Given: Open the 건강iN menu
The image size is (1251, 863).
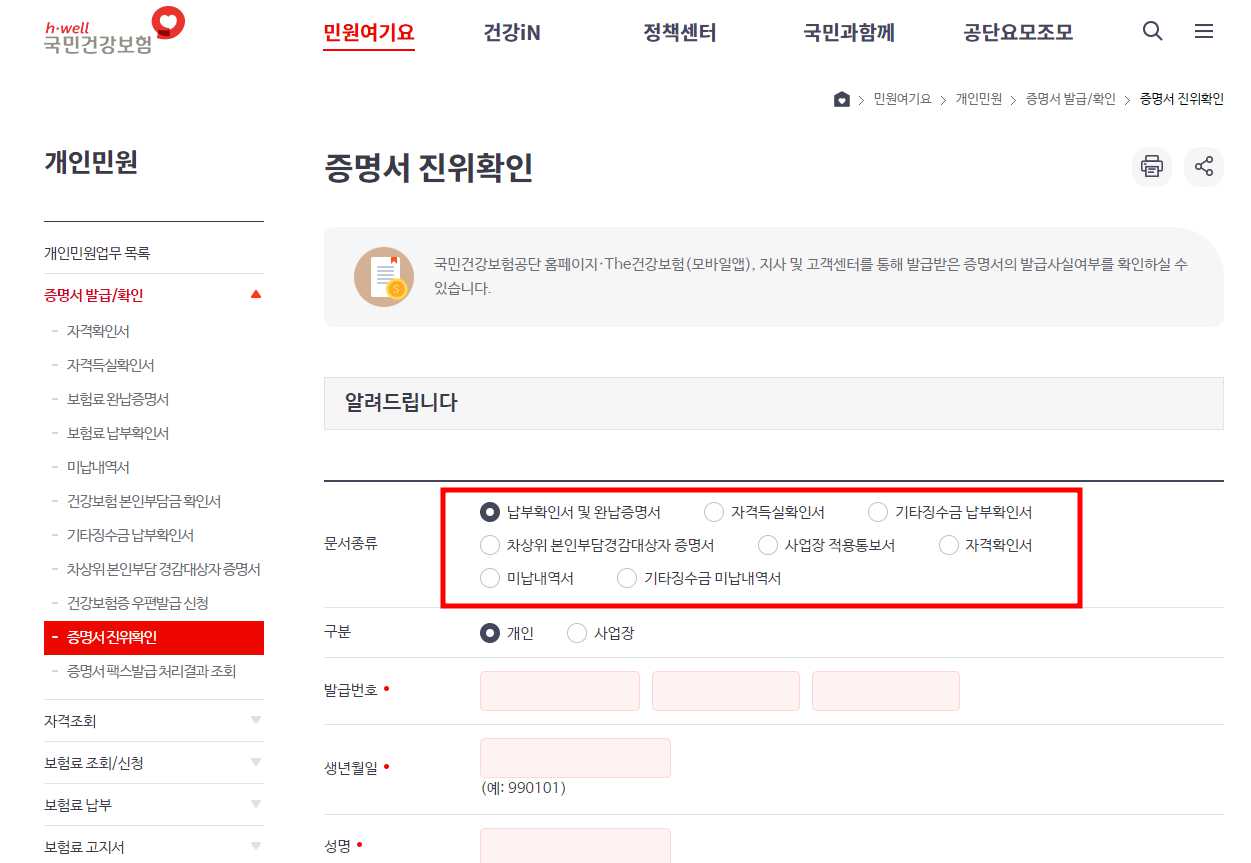Looking at the screenshot, I should (x=511, y=33).
